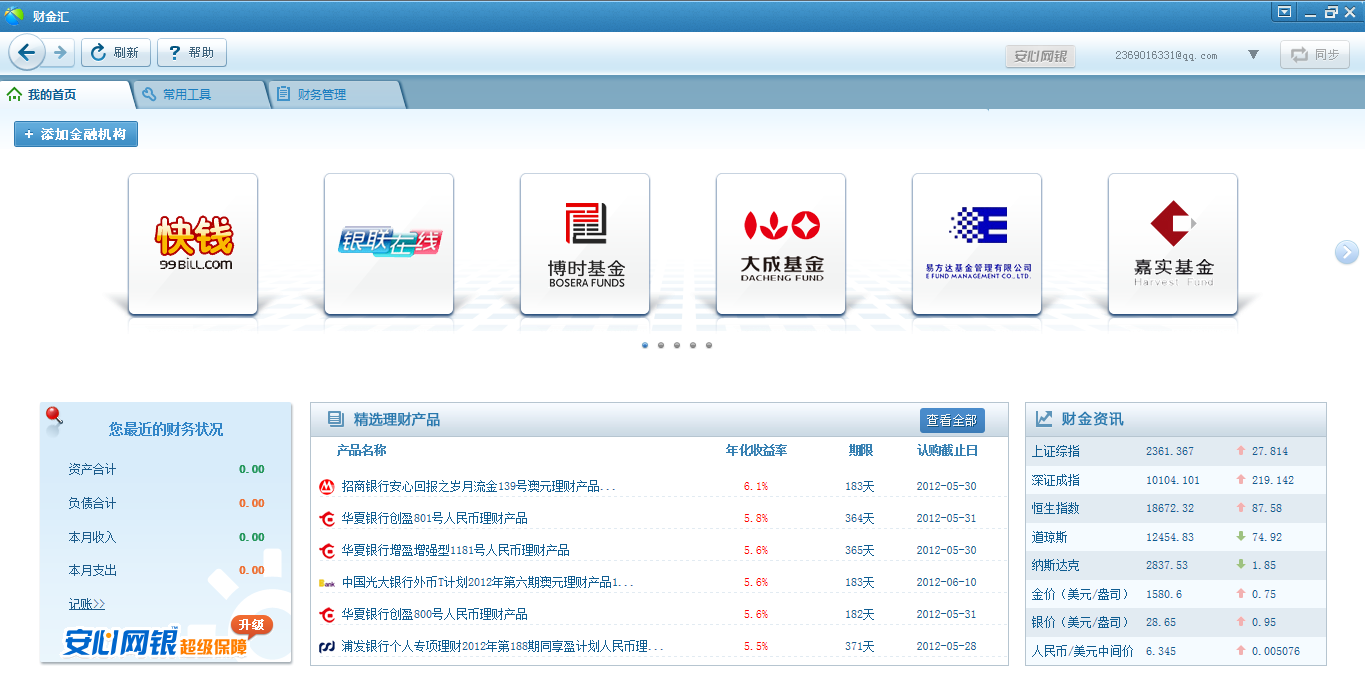
Task: Click the forward navigation arrow
Action: pyautogui.click(x=58, y=52)
